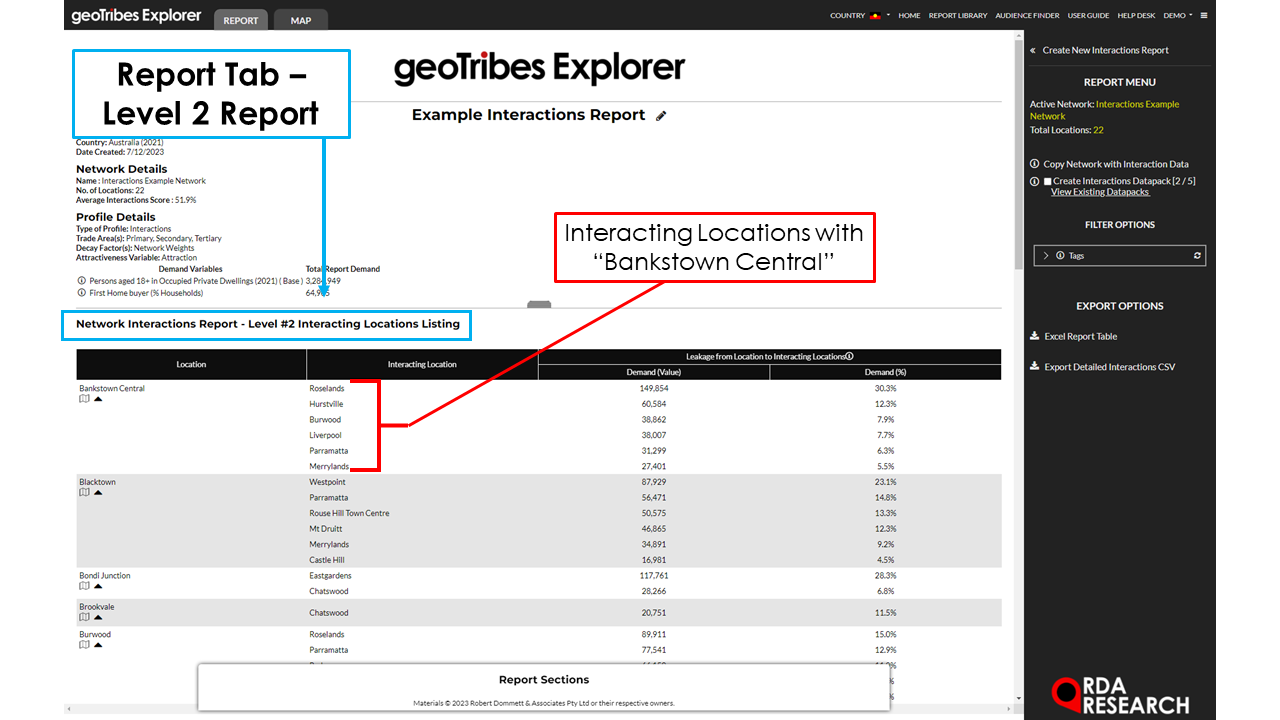Click the grey panel splitter handle
Viewport: 1280px width, 720px height.
(539, 305)
